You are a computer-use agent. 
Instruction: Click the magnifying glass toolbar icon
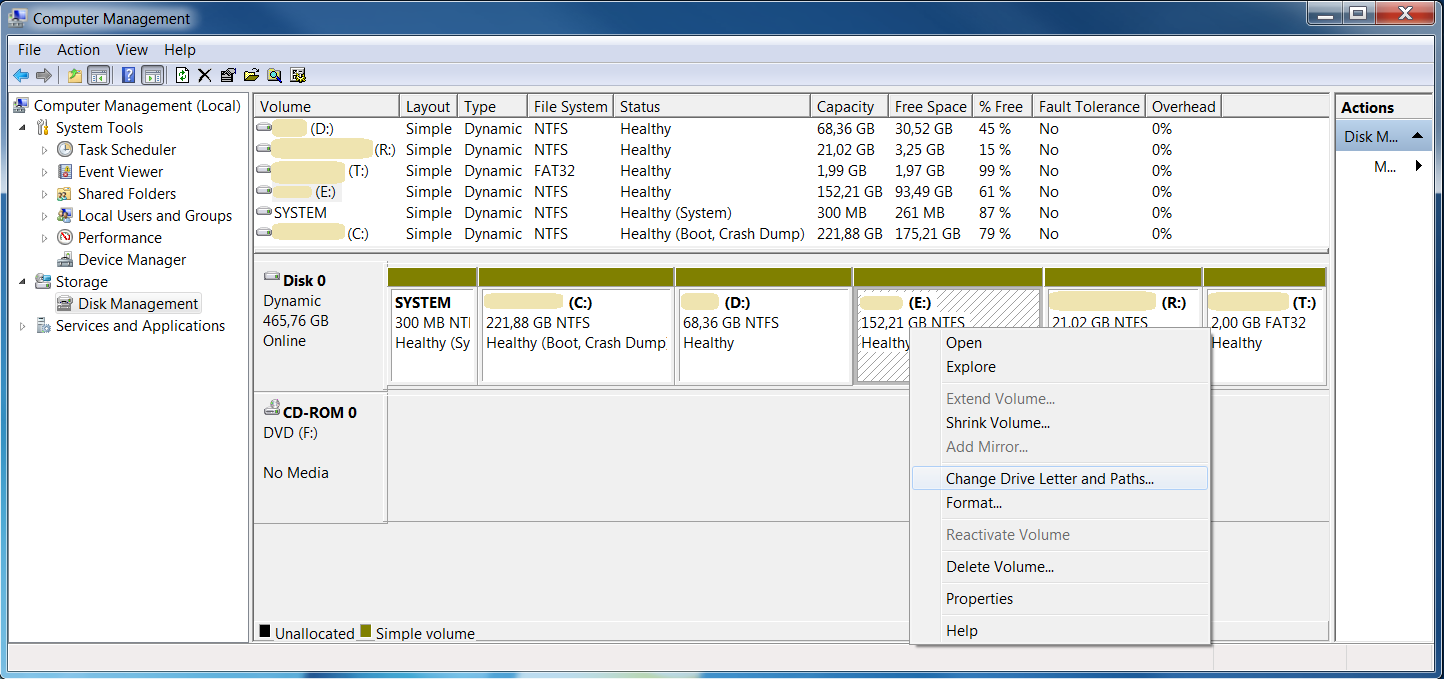pos(274,75)
